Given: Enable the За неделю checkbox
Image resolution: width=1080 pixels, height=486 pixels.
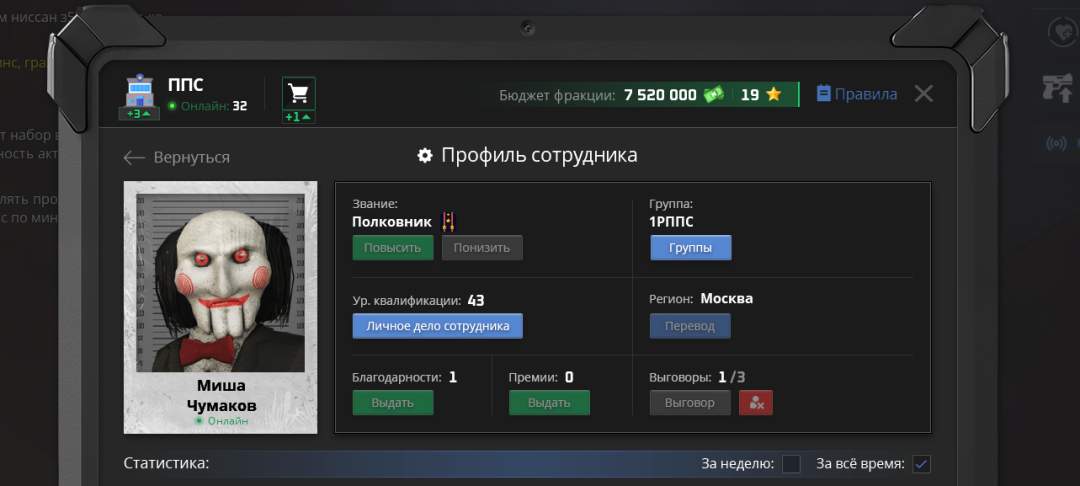Looking at the screenshot, I should click(791, 464).
